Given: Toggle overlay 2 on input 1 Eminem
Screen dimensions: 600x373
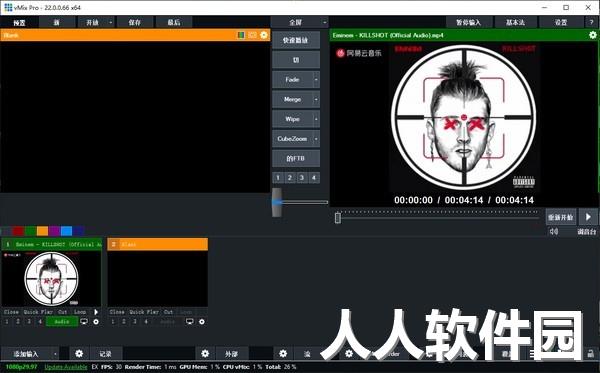Looking at the screenshot, I should [x=18, y=322].
